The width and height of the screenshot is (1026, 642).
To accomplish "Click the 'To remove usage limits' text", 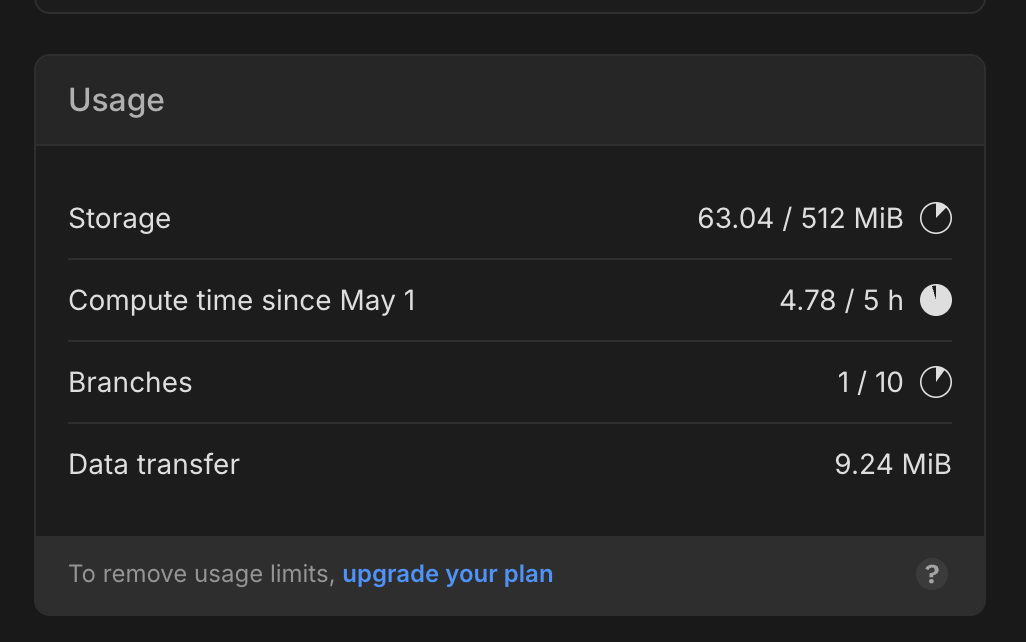I will coord(200,574).
